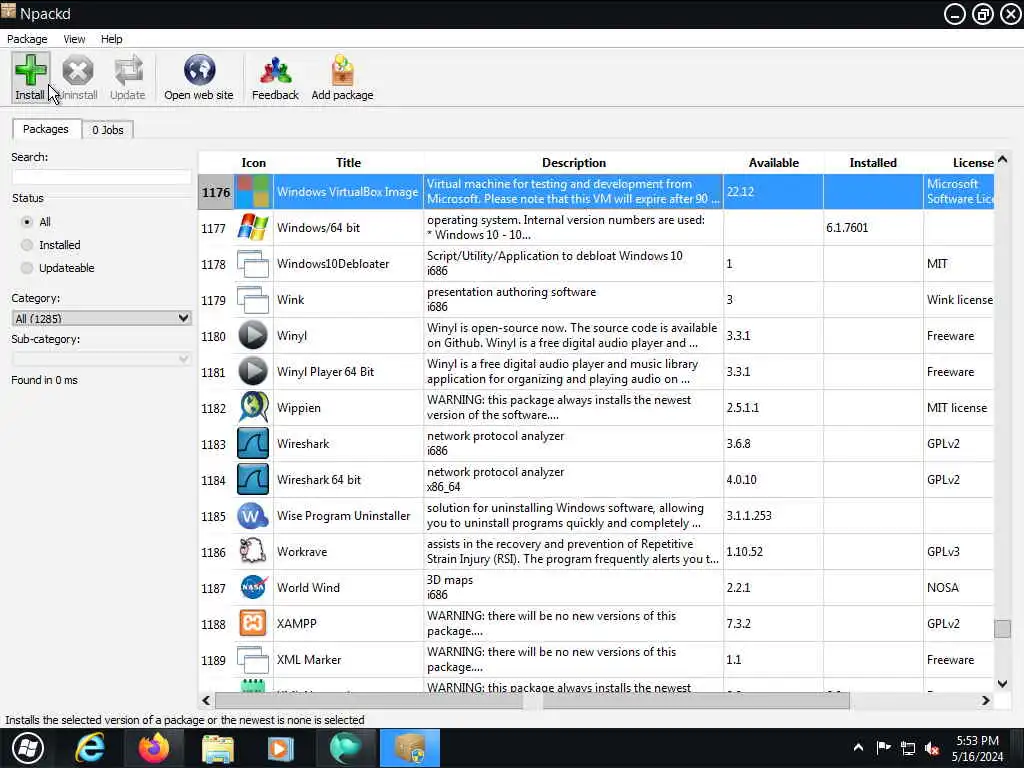Select the Windows VirtualBox Image icon
The height and width of the screenshot is (768, 1024).
253,192
